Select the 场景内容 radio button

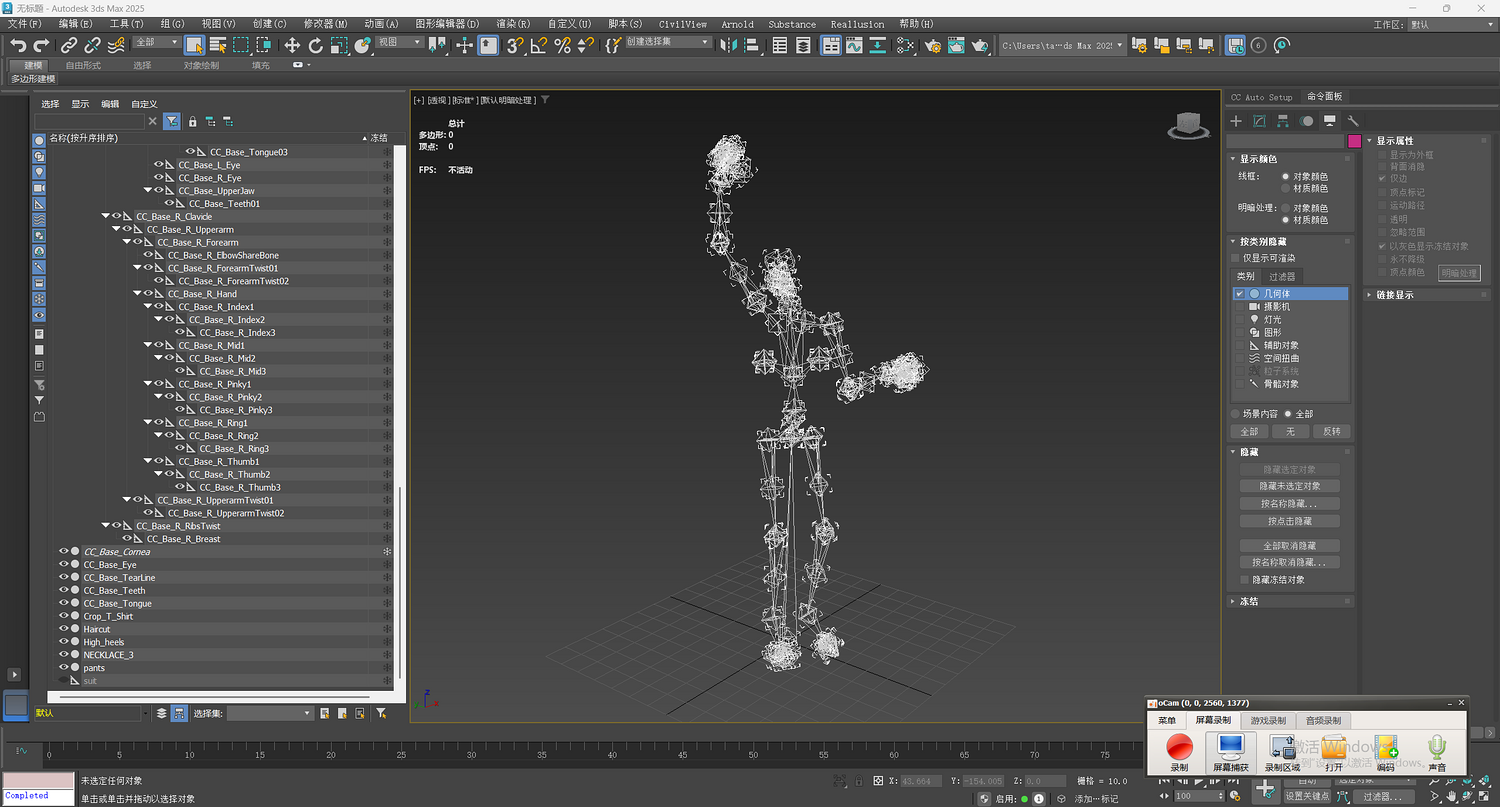click(1235, 414)
